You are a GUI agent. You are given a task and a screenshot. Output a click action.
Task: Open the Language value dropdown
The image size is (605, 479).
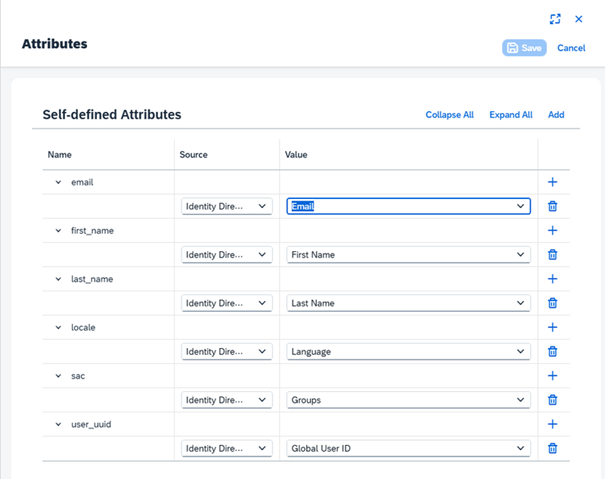click(x=408, y=352)
